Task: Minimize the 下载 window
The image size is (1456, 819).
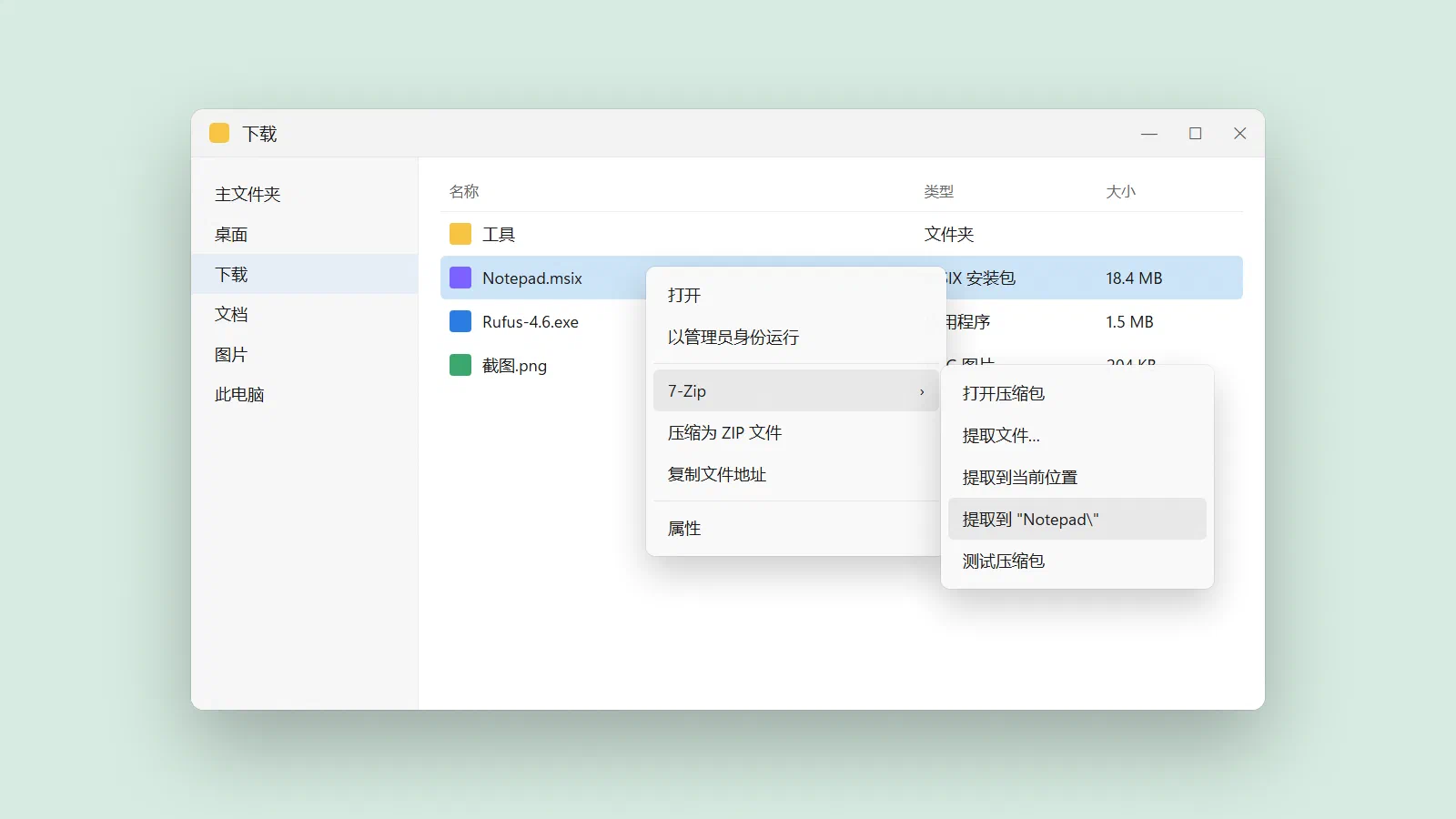Action: coord(1149,134)
